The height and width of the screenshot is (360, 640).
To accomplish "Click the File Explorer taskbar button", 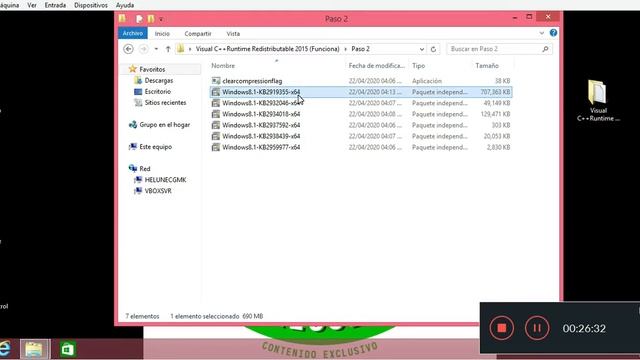I will 34,349.
